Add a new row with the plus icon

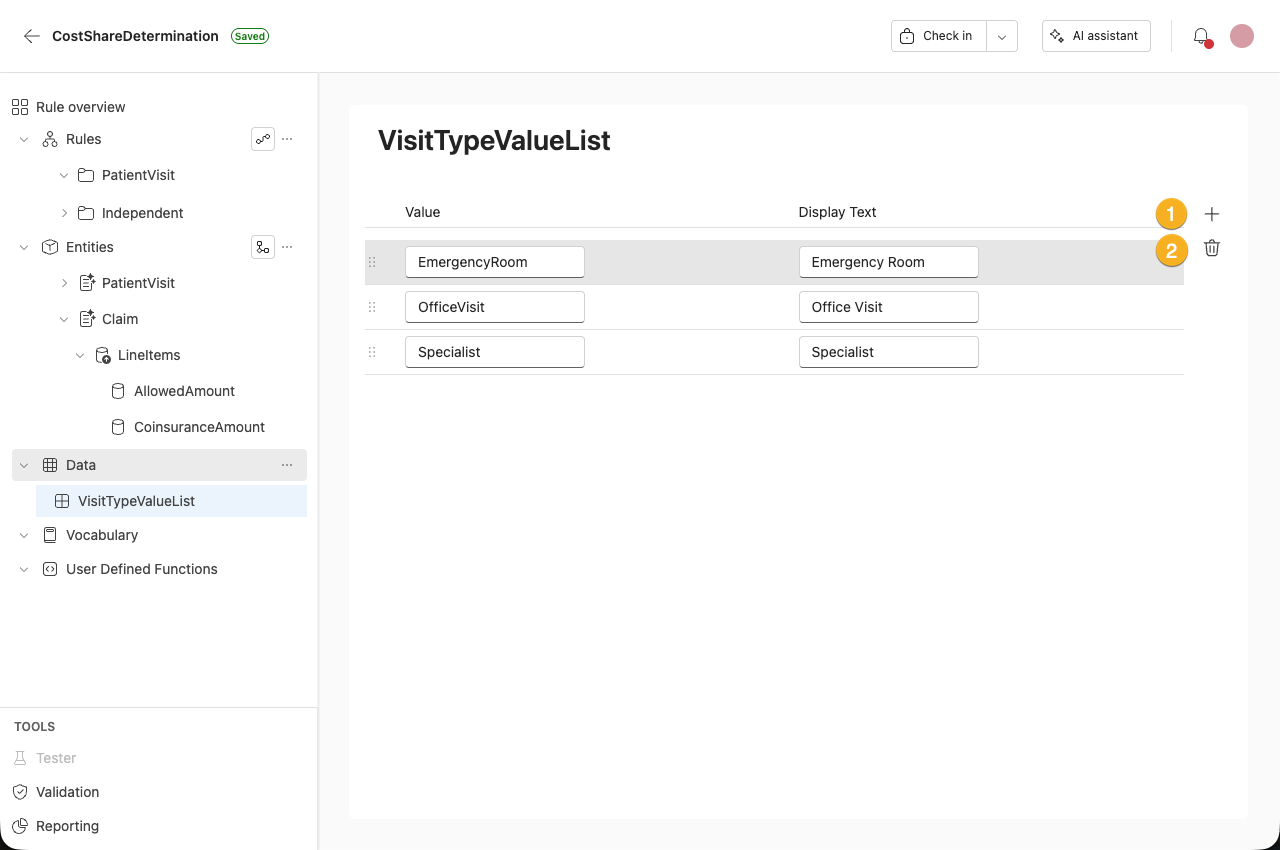tap(1211, 213)
